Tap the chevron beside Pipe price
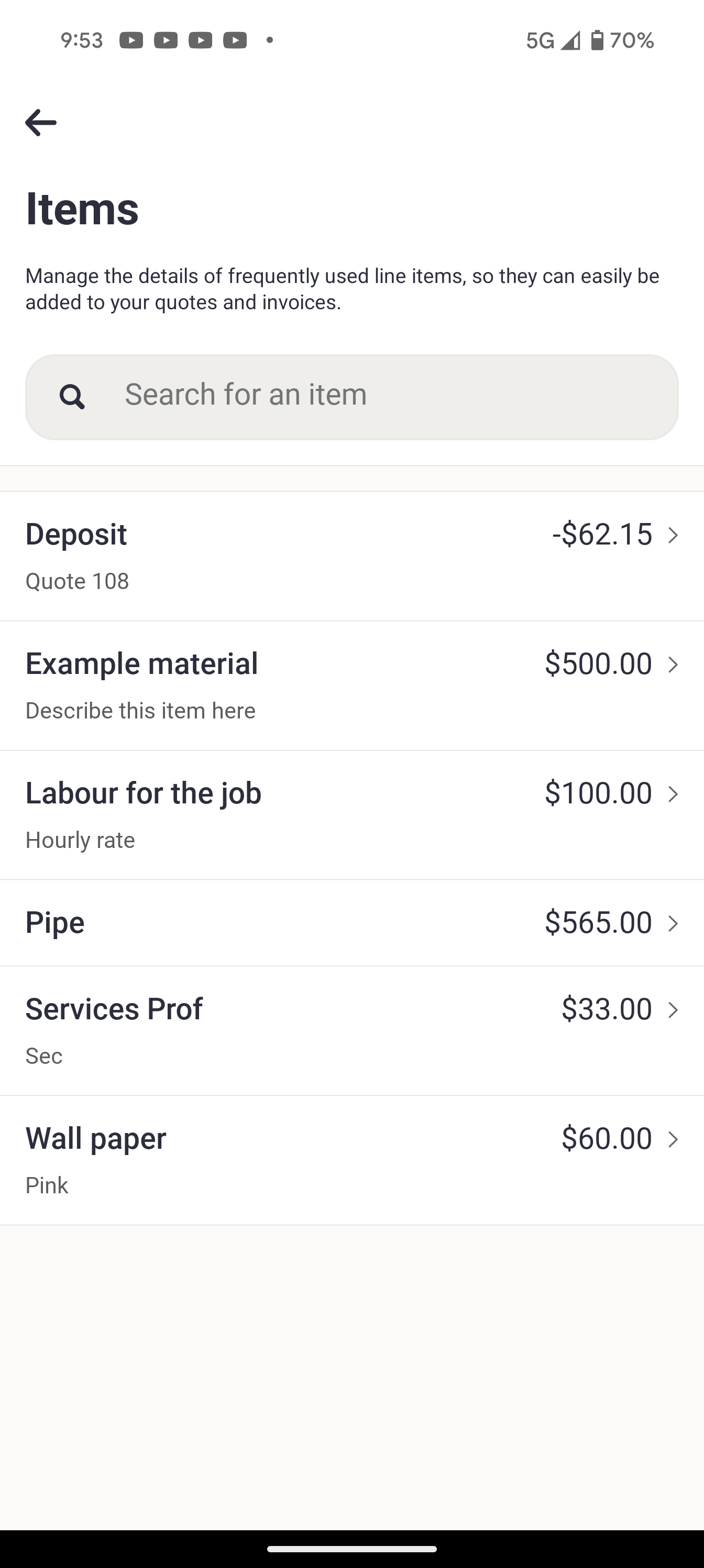This screenshot has height=1568, width=704. pos(673,923)
